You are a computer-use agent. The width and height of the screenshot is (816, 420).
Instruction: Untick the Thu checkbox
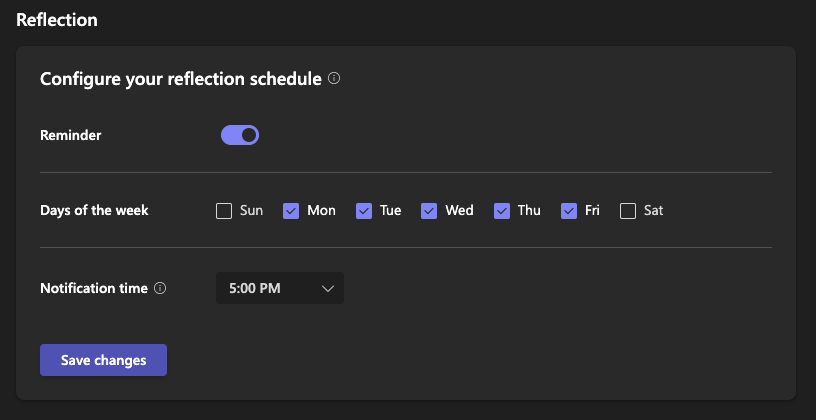tap(502, 211)
